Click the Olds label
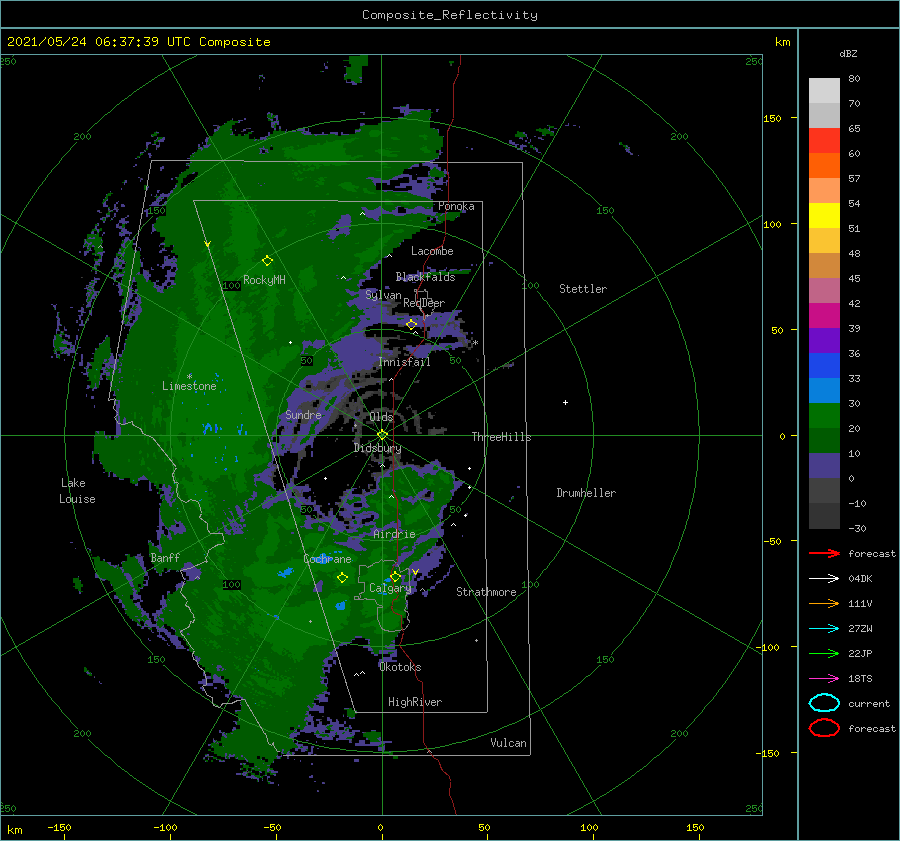The height and width of the screenshot is (841, 900). 381,416
